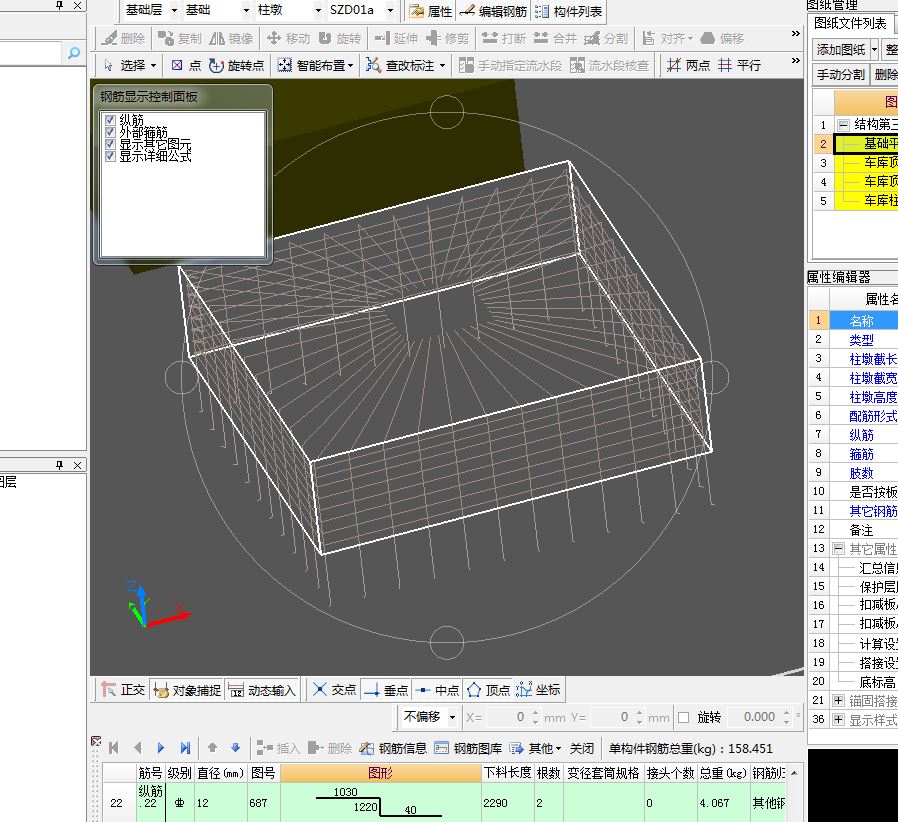Click 手动分割 manual split button
The width and height of the screenshot is (898, 822).
coord(841,74)
